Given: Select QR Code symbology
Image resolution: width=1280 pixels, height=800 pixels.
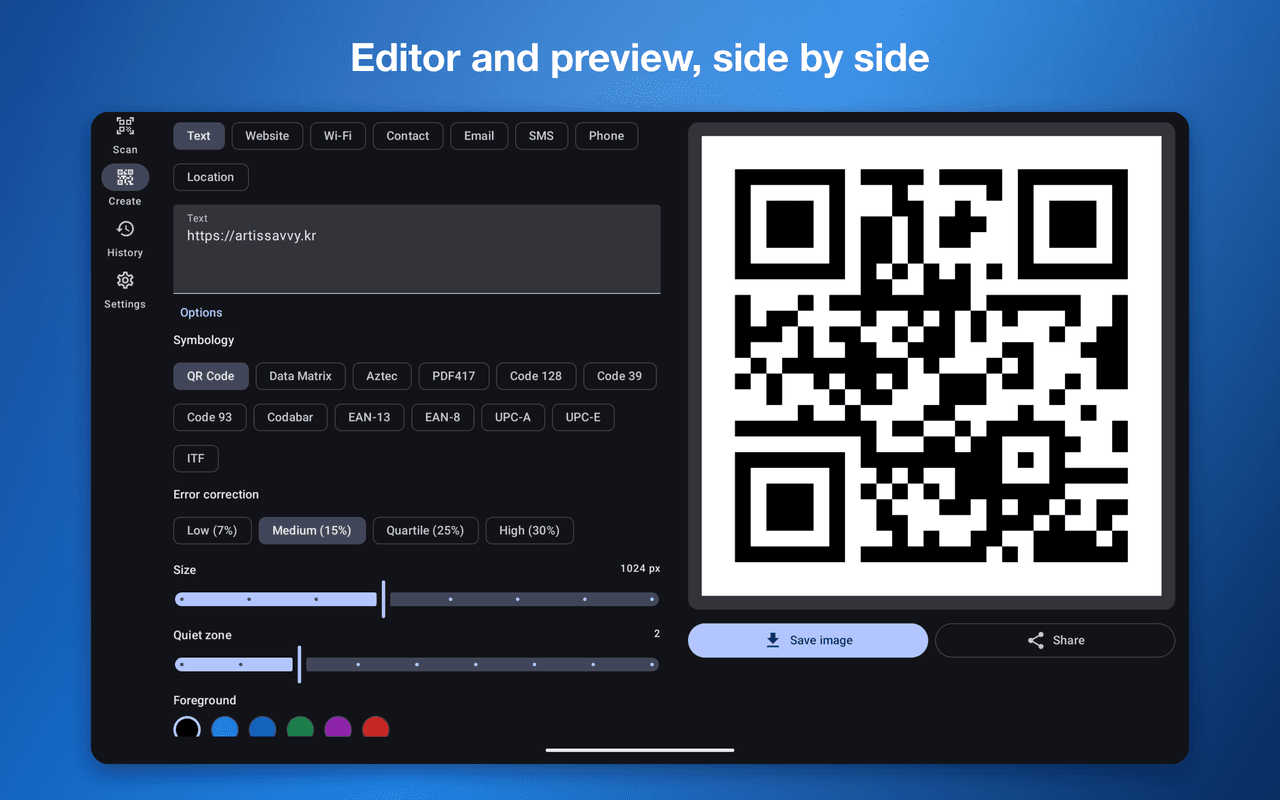Looking at the screenshot, I should tap(211, 376).
